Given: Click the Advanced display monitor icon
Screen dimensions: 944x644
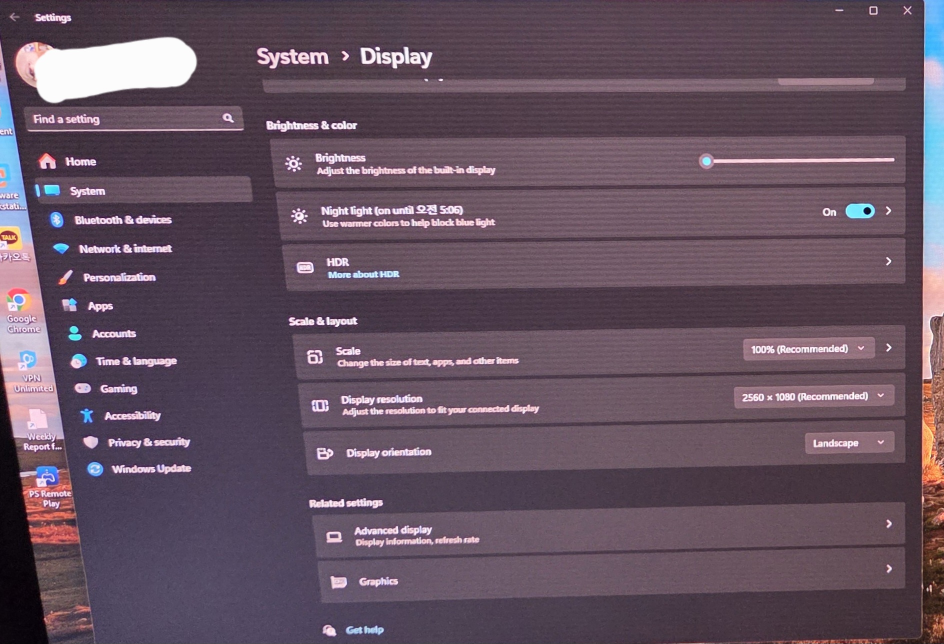Looking at the screenshot, I should point(334,536).
